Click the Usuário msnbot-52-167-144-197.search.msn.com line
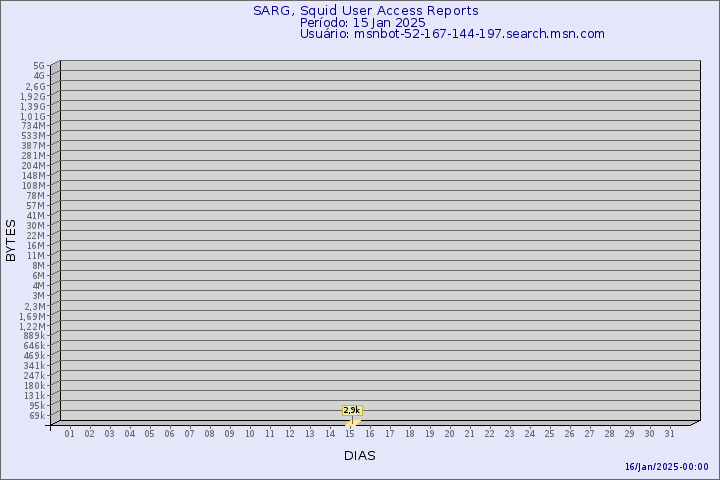This screenshot has height=480, width=720. [452, 34]
